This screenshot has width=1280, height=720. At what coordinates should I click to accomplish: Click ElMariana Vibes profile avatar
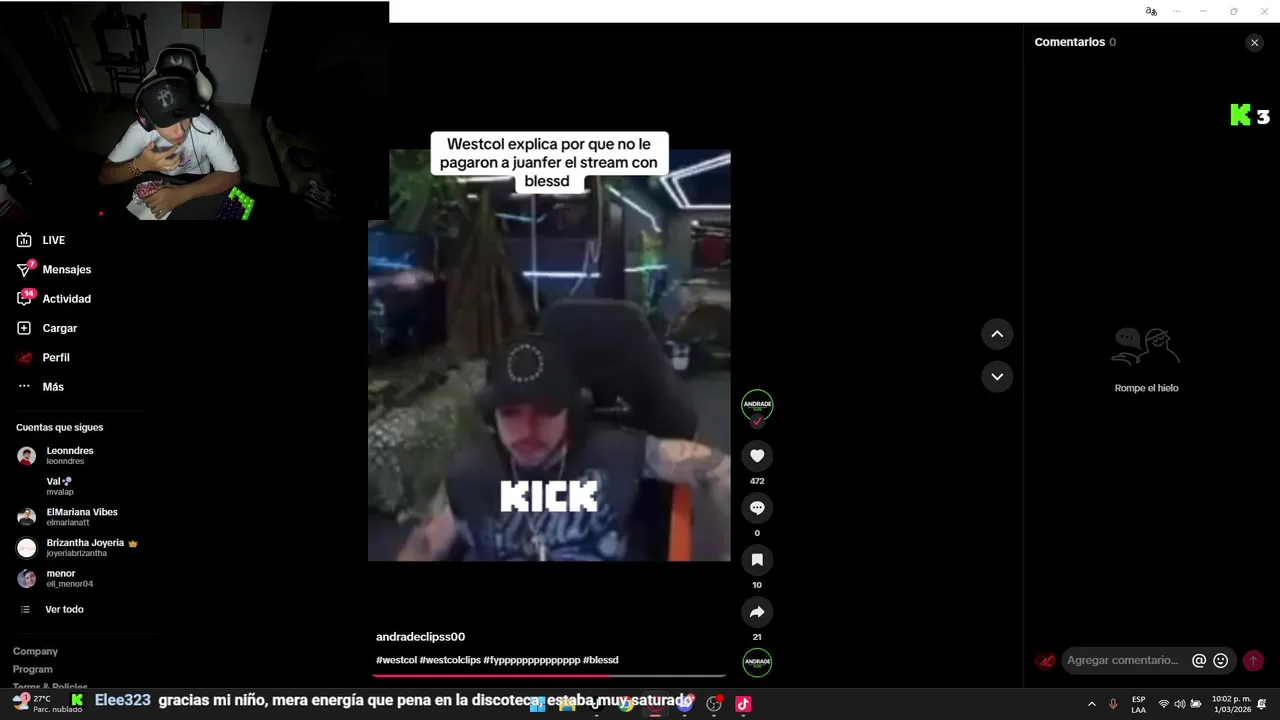27,517
